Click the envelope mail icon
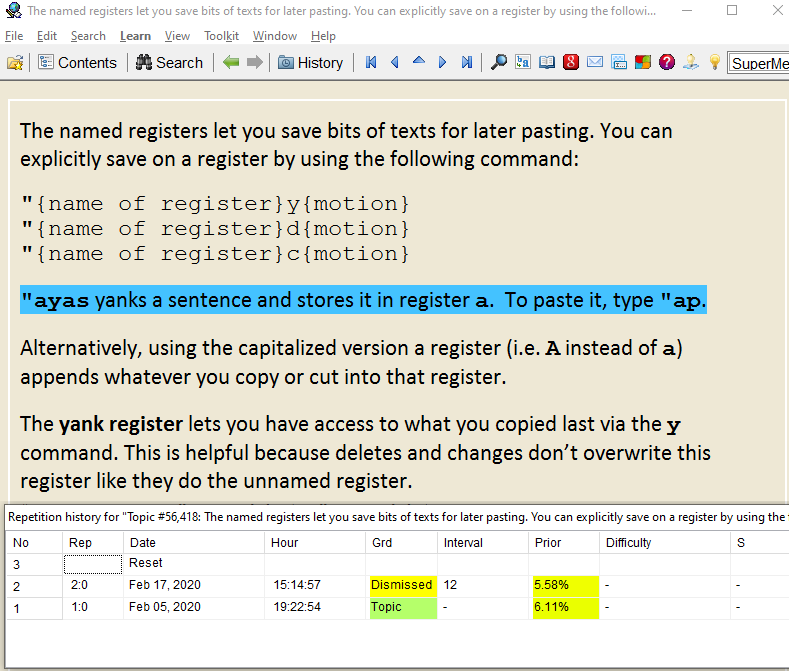This screenshot has height=671, width=789. [595, 62]
